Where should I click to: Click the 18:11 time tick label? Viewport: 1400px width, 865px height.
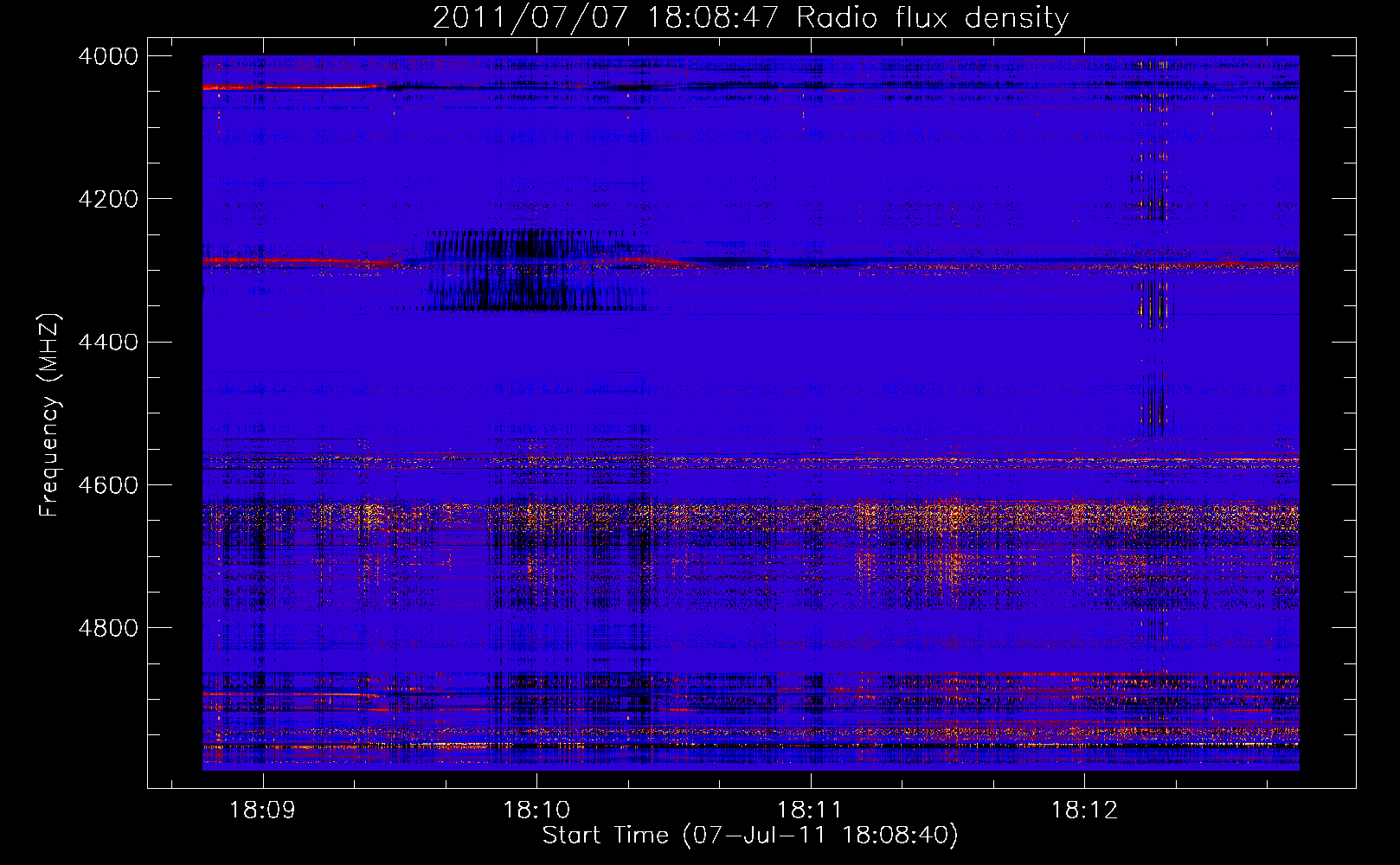point(810,810)
